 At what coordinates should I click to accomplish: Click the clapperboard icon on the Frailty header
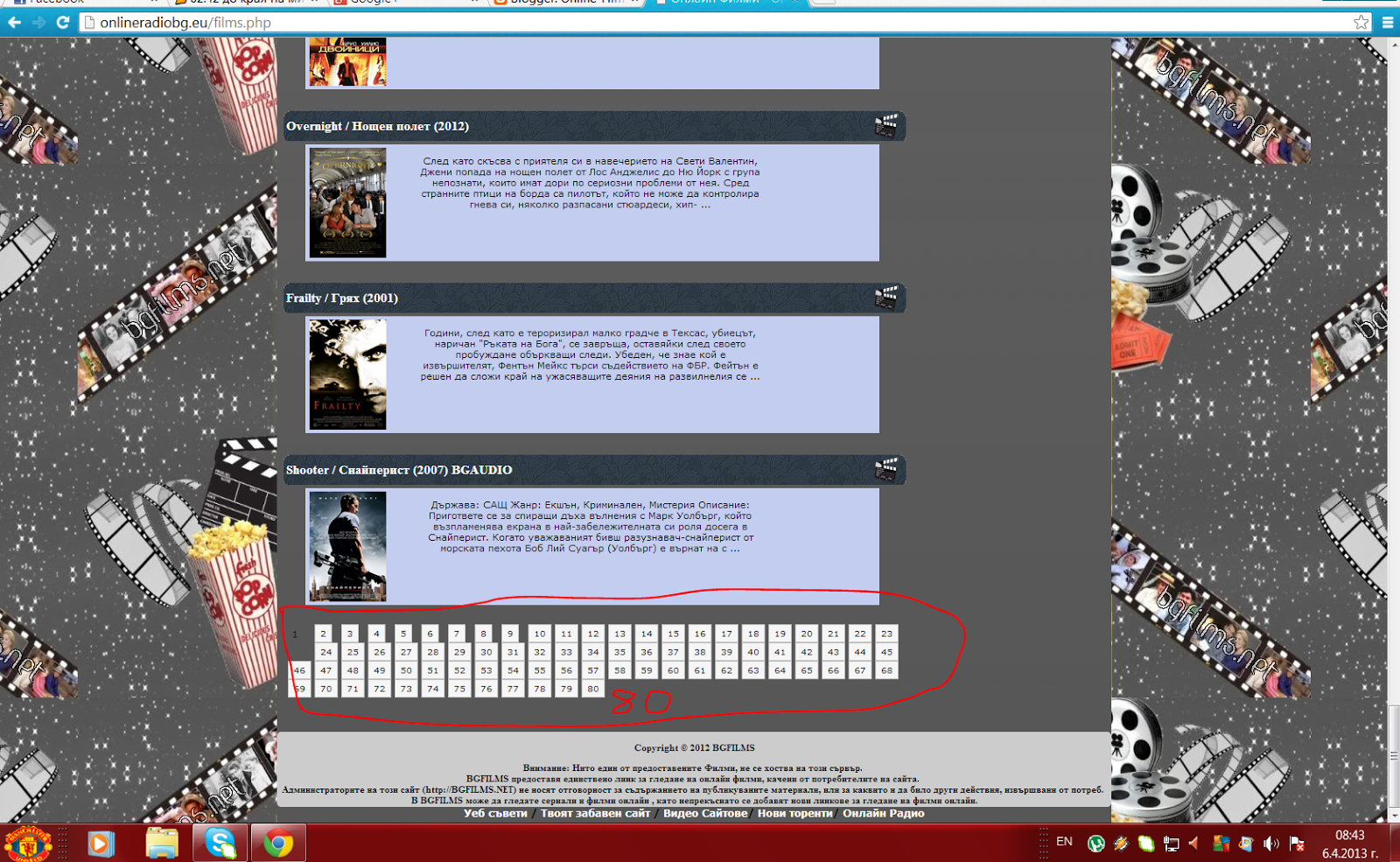click(x=886, y=298)
